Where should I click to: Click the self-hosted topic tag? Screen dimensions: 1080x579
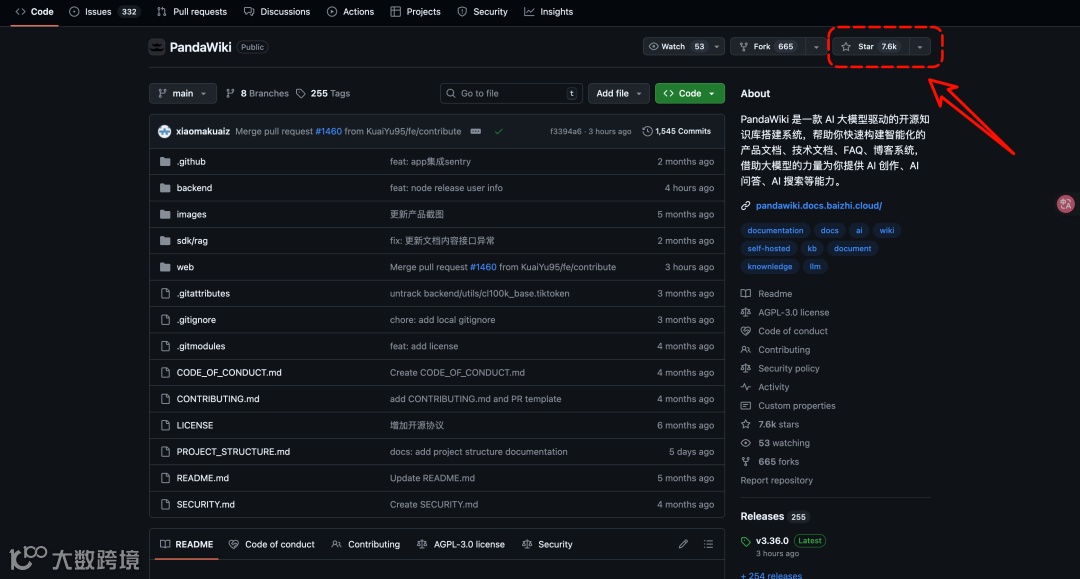[x=769, y=249]
